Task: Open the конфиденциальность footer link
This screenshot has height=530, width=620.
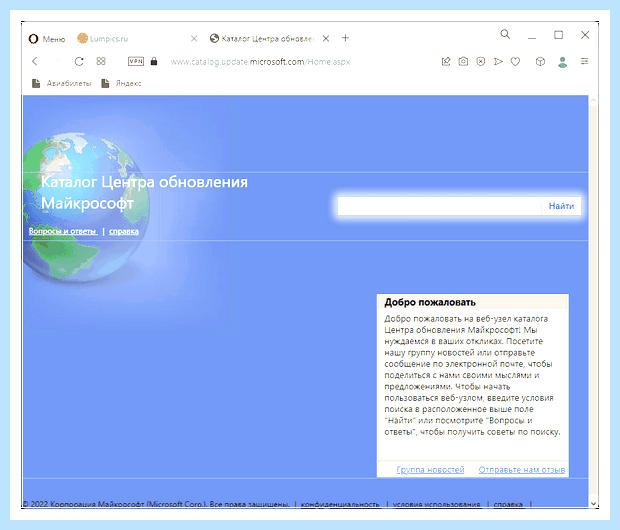Action: pos(340,504)
